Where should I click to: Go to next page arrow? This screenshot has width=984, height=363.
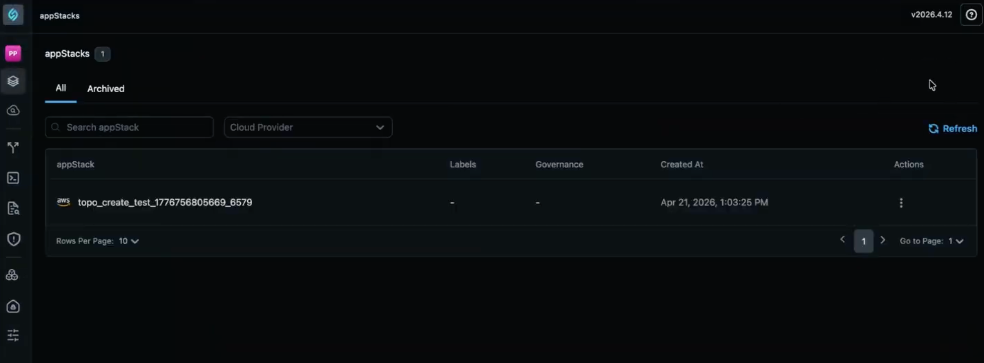pyautogui.click(x=883, y=240)
